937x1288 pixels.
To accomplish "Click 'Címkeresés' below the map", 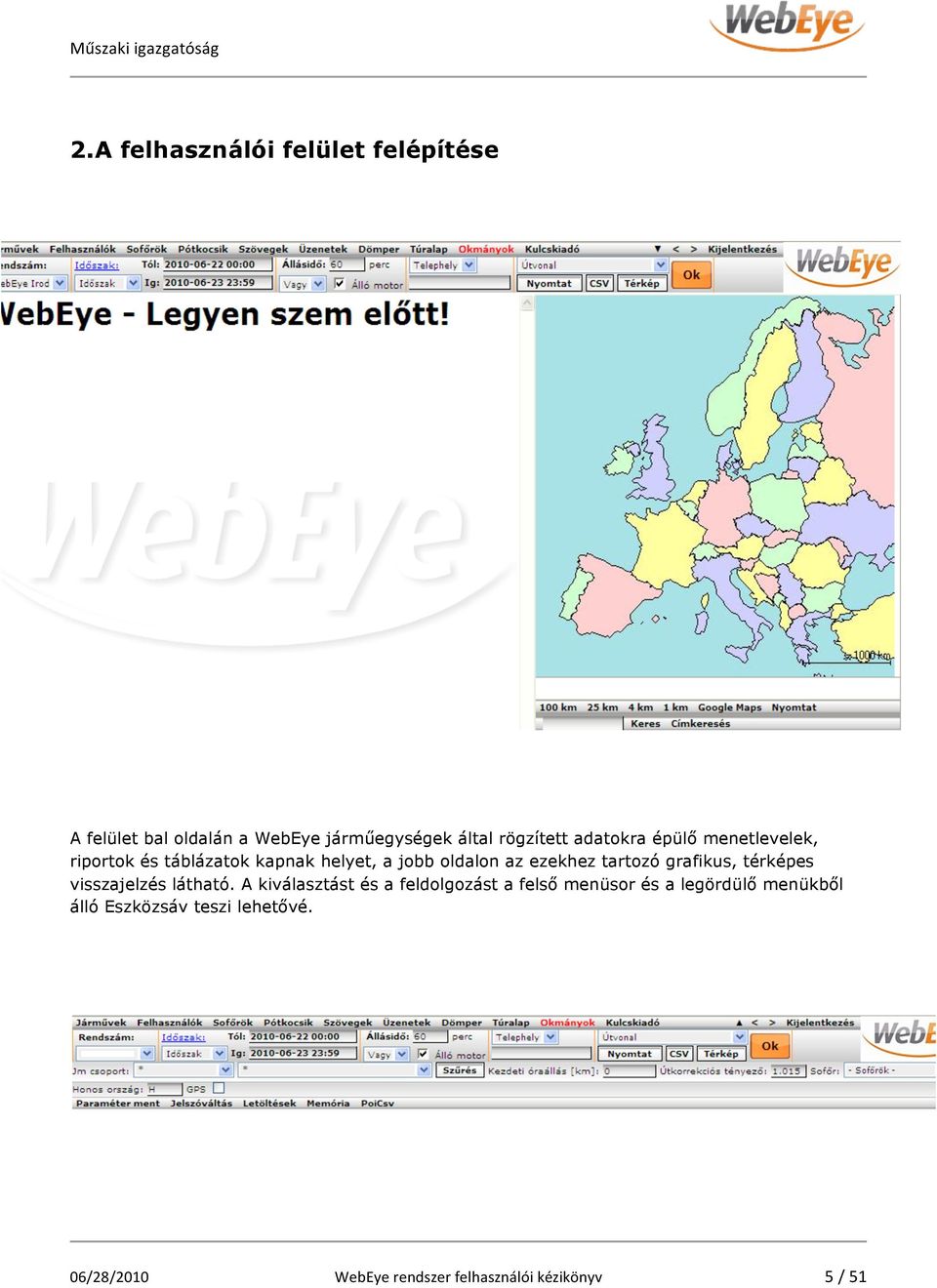I will 701,724.
